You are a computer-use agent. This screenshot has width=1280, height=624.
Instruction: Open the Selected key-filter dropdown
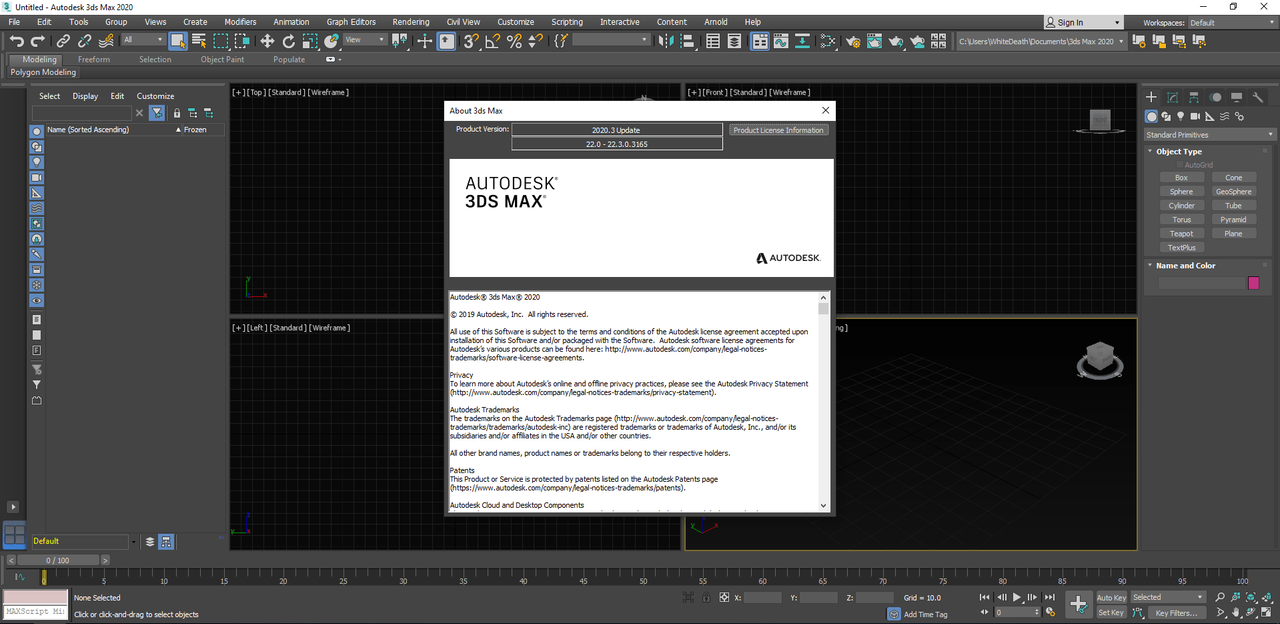(1168, 597)
